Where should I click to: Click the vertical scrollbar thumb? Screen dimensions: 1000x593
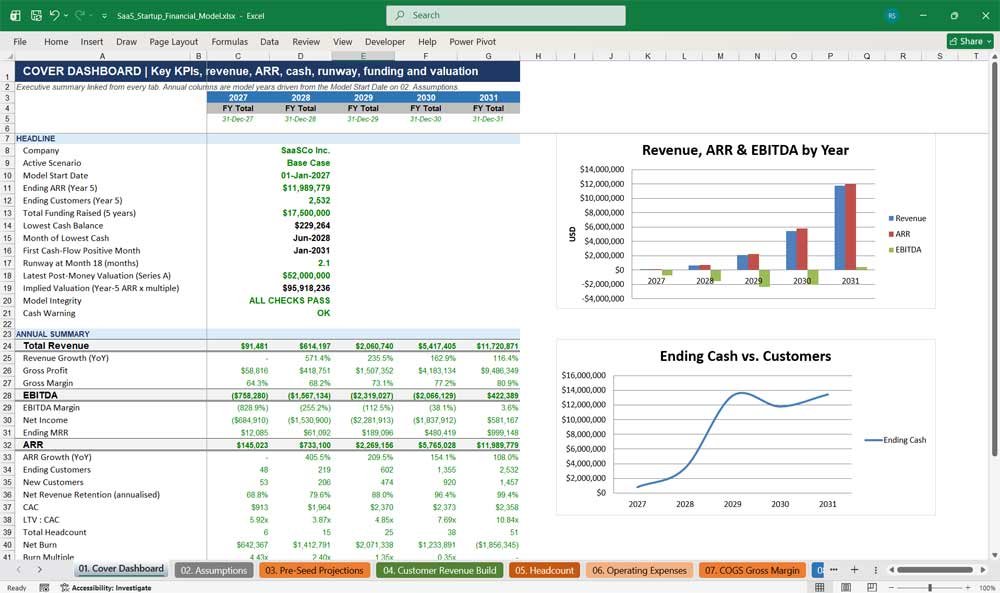pyautogui.click(x=994, y=258)
